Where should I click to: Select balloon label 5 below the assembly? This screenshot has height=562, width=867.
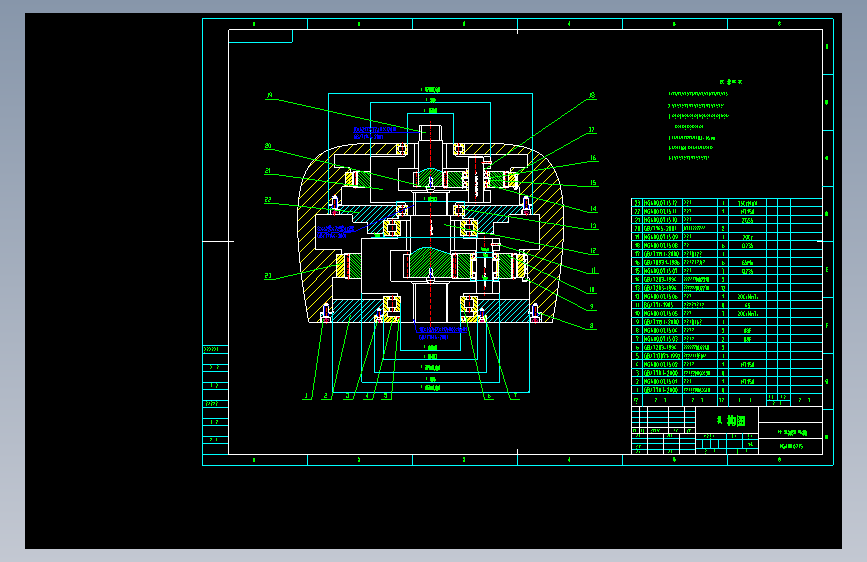pyautogui.click(x=385, y=396)
